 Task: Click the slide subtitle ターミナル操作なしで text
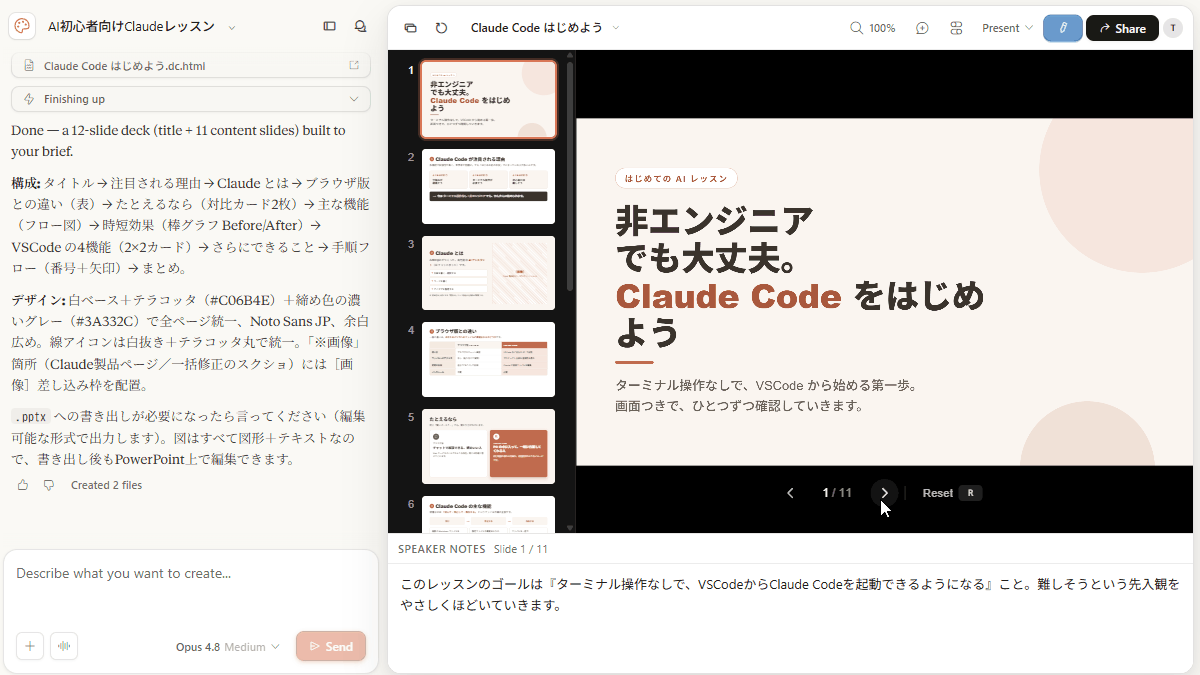[x=766, y=396]
